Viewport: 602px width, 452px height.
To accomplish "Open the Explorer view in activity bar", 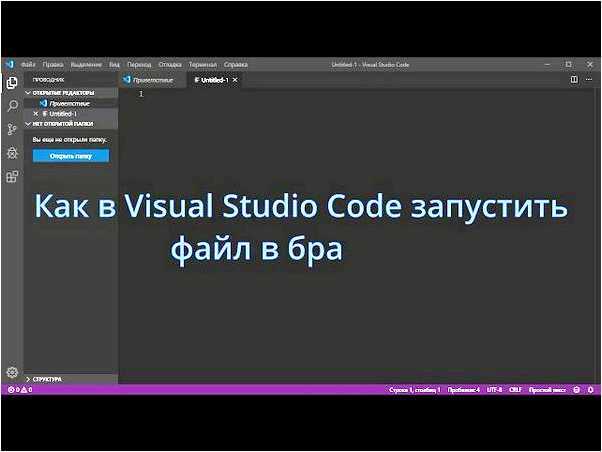I will 12,83.
